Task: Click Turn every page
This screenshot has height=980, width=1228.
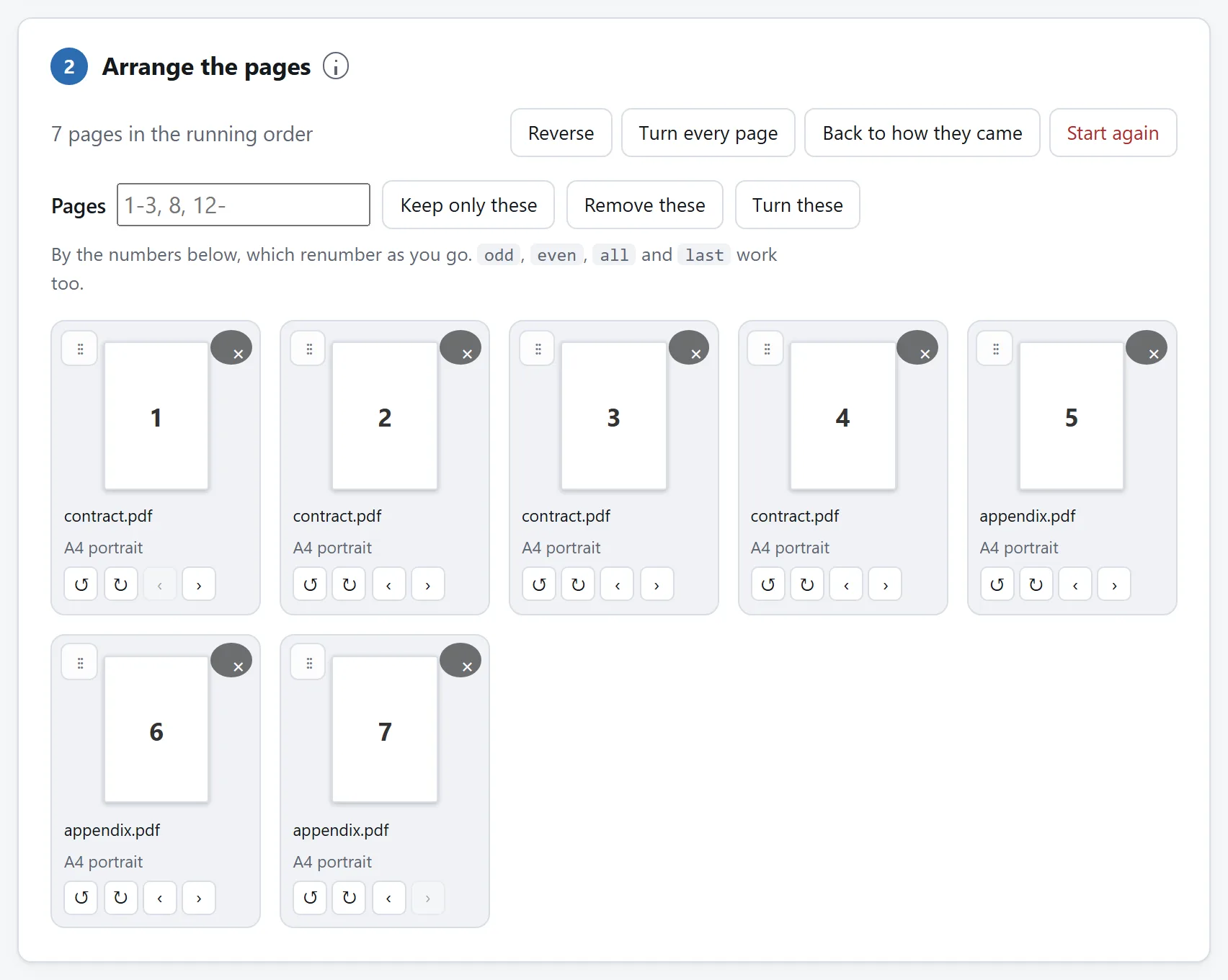Action: (x=708, y=133)
